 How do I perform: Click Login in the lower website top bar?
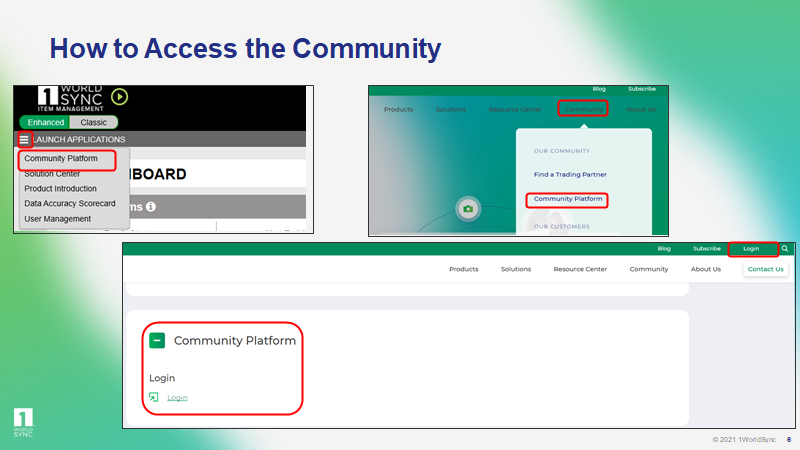751,248
